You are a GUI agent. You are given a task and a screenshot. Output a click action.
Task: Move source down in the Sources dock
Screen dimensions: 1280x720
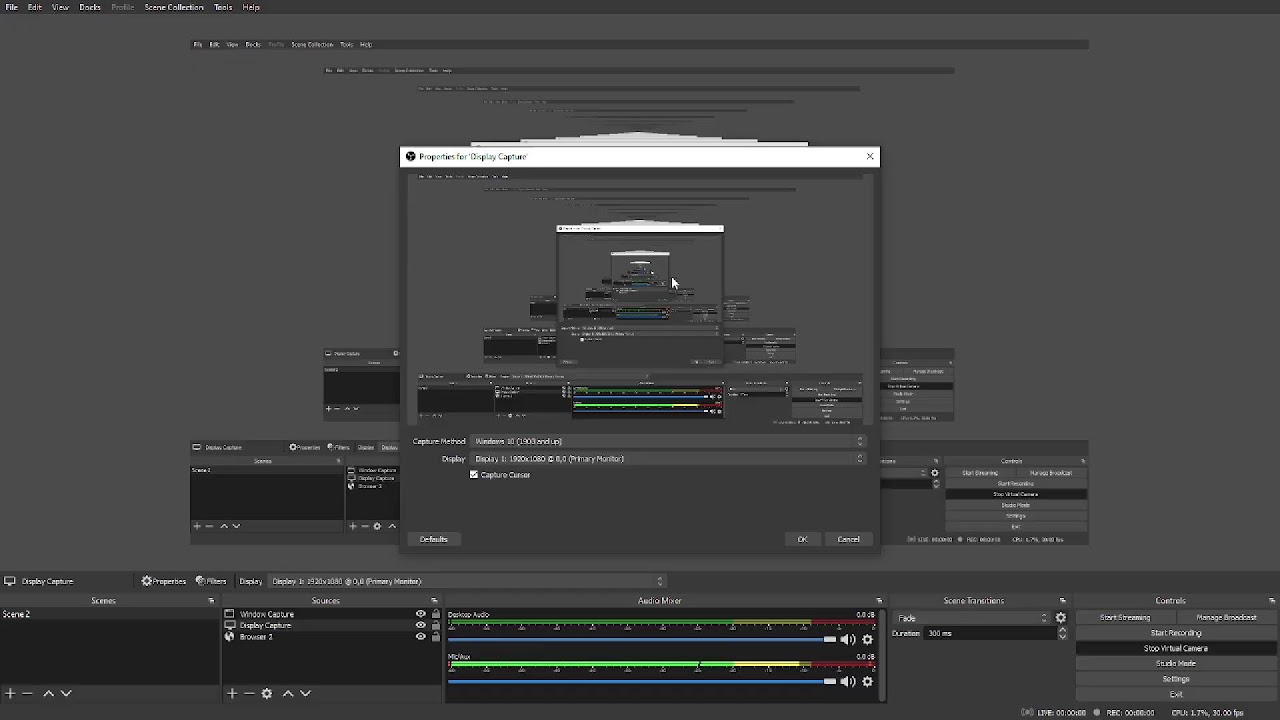click(306, 693)
